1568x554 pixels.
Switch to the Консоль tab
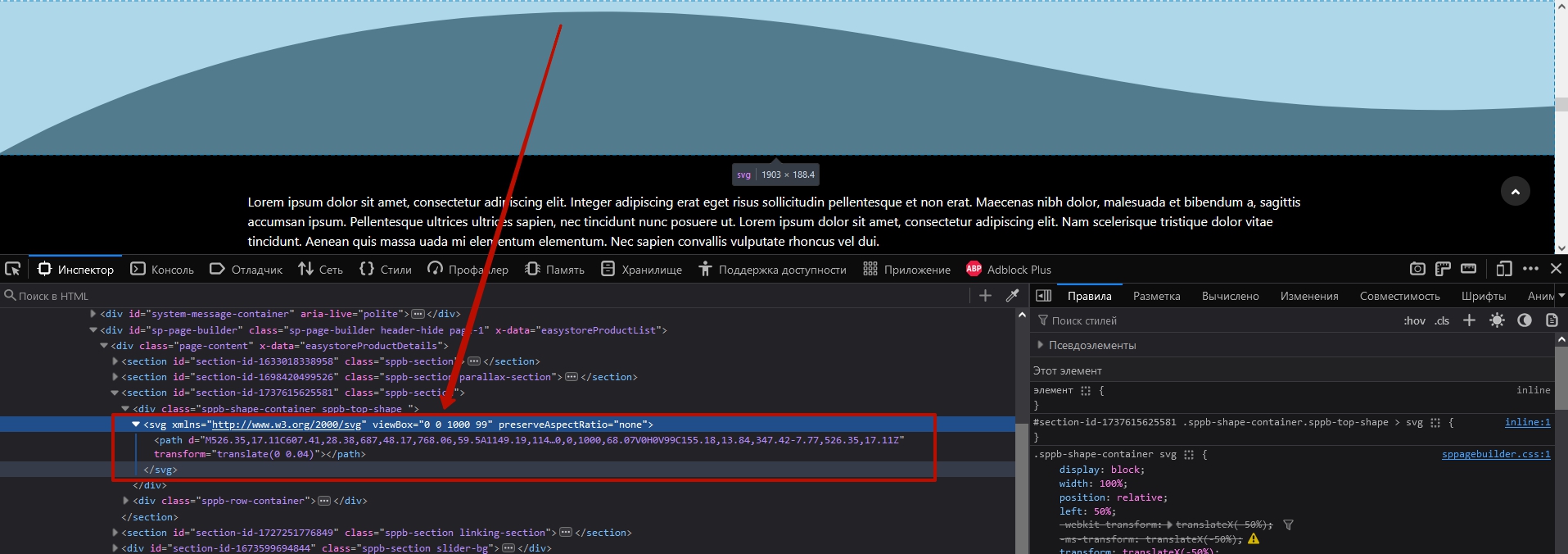point(162,270)
